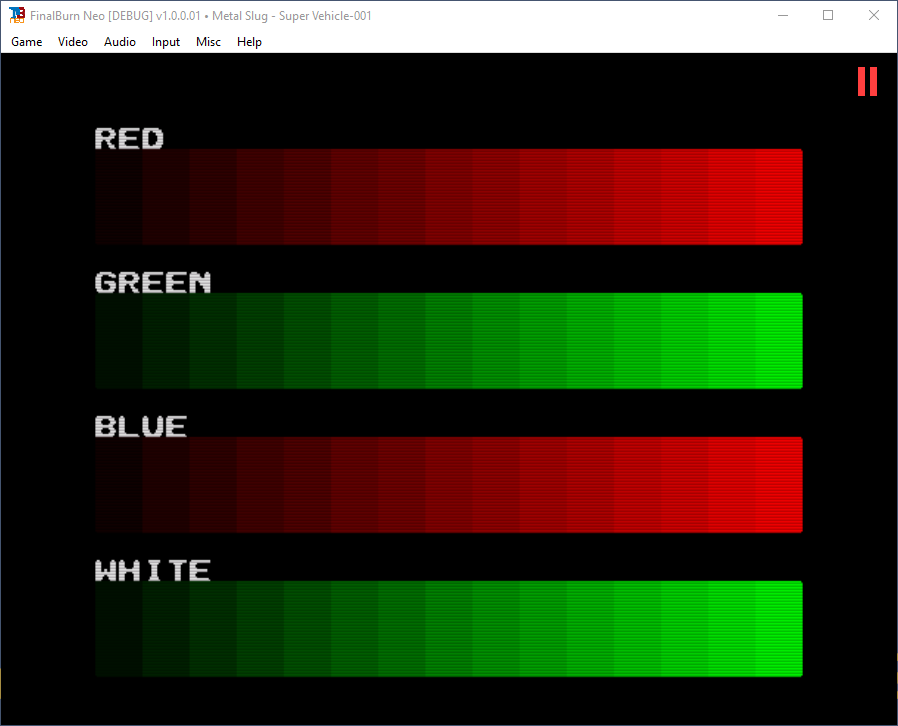The height and width of the screenshot is (726, 898).
Task: Click the RED label above the top gradient
Action: click(128, 138)
